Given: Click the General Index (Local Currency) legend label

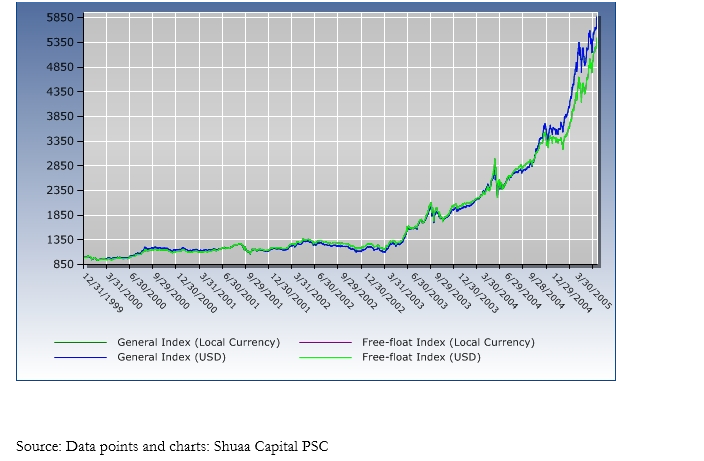Looking at the screenshot, I should 198,342.
